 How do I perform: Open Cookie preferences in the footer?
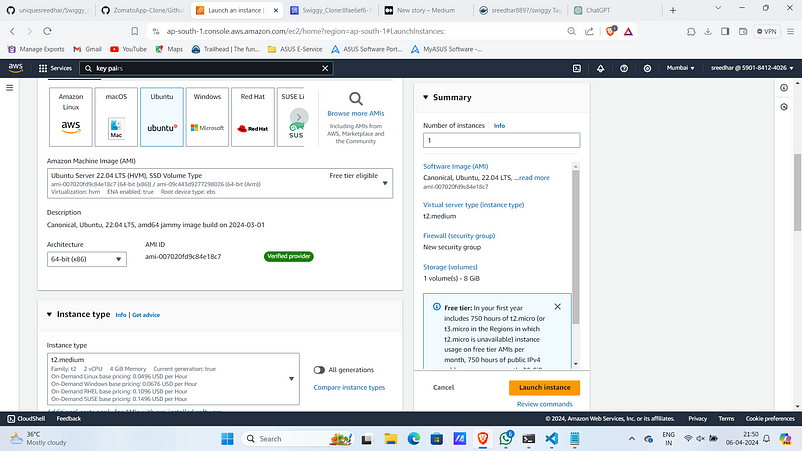(770, 419)
